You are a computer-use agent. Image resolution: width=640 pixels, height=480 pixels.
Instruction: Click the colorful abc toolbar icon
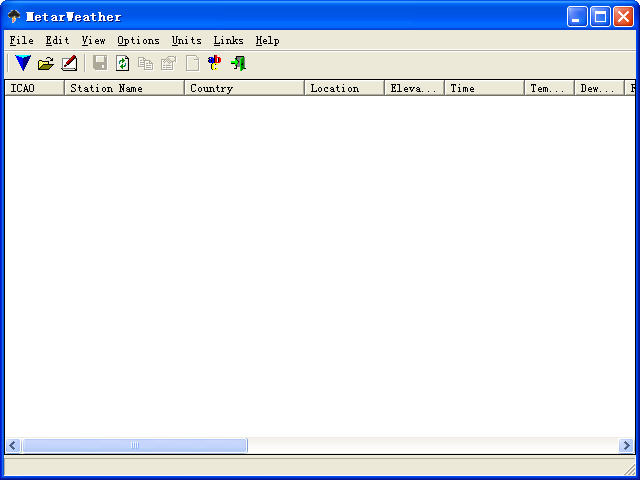214,63
